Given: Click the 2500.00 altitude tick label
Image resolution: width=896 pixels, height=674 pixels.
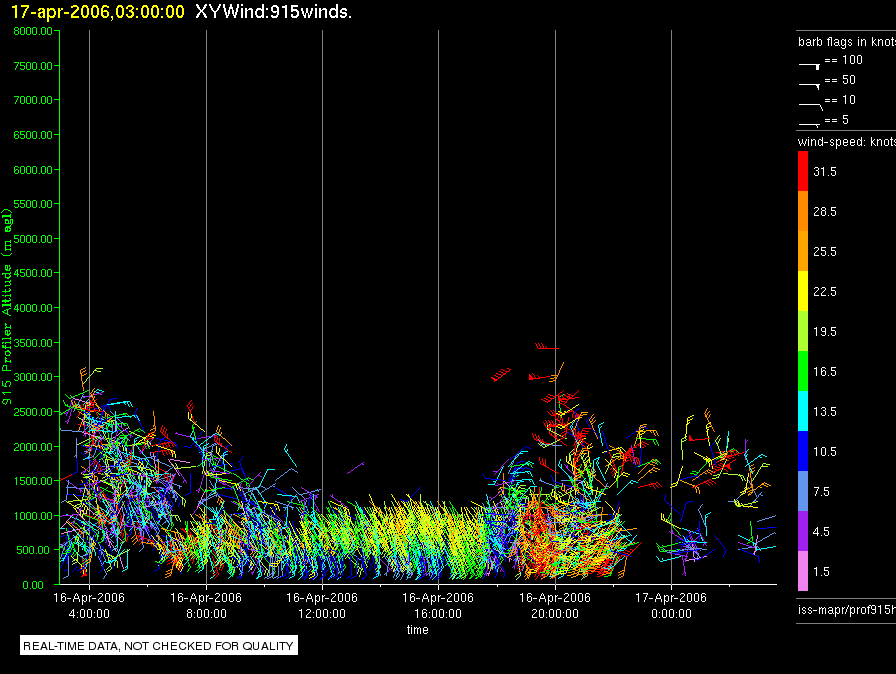Looking at the screenshot, I should [x=33, y=412].
